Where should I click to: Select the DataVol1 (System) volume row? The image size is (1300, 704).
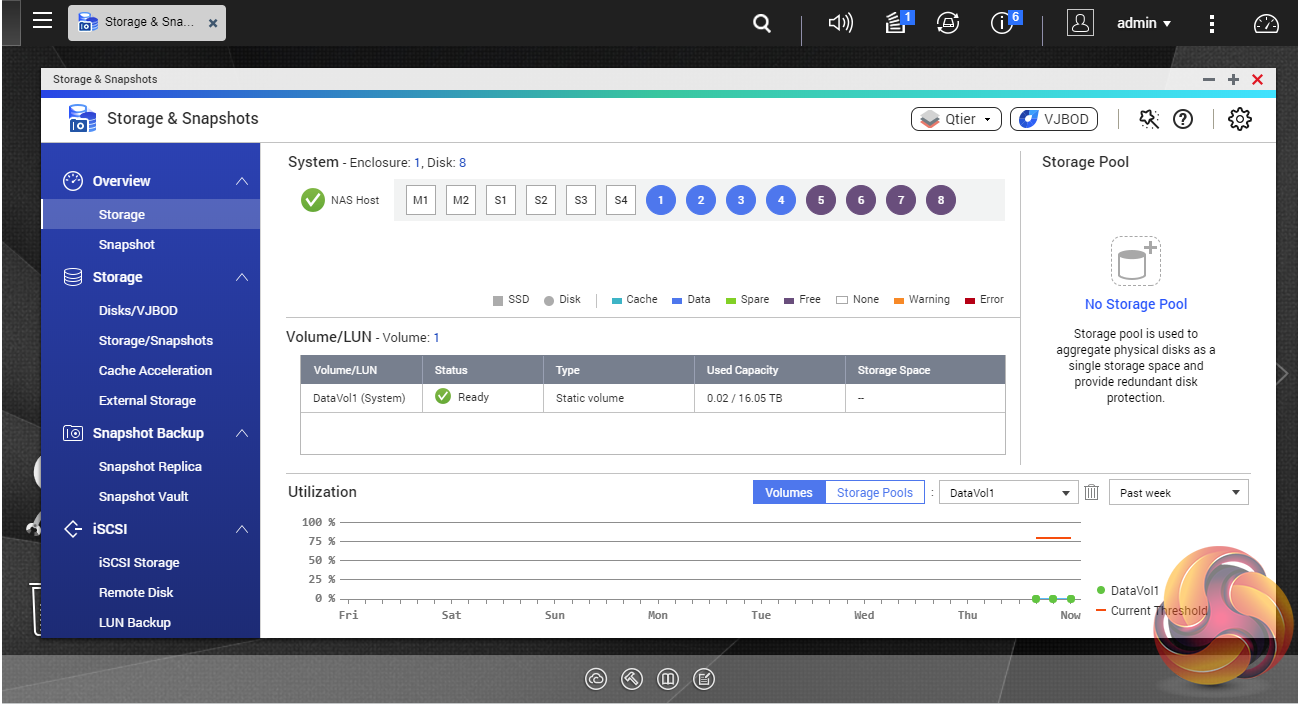(652, 398)
